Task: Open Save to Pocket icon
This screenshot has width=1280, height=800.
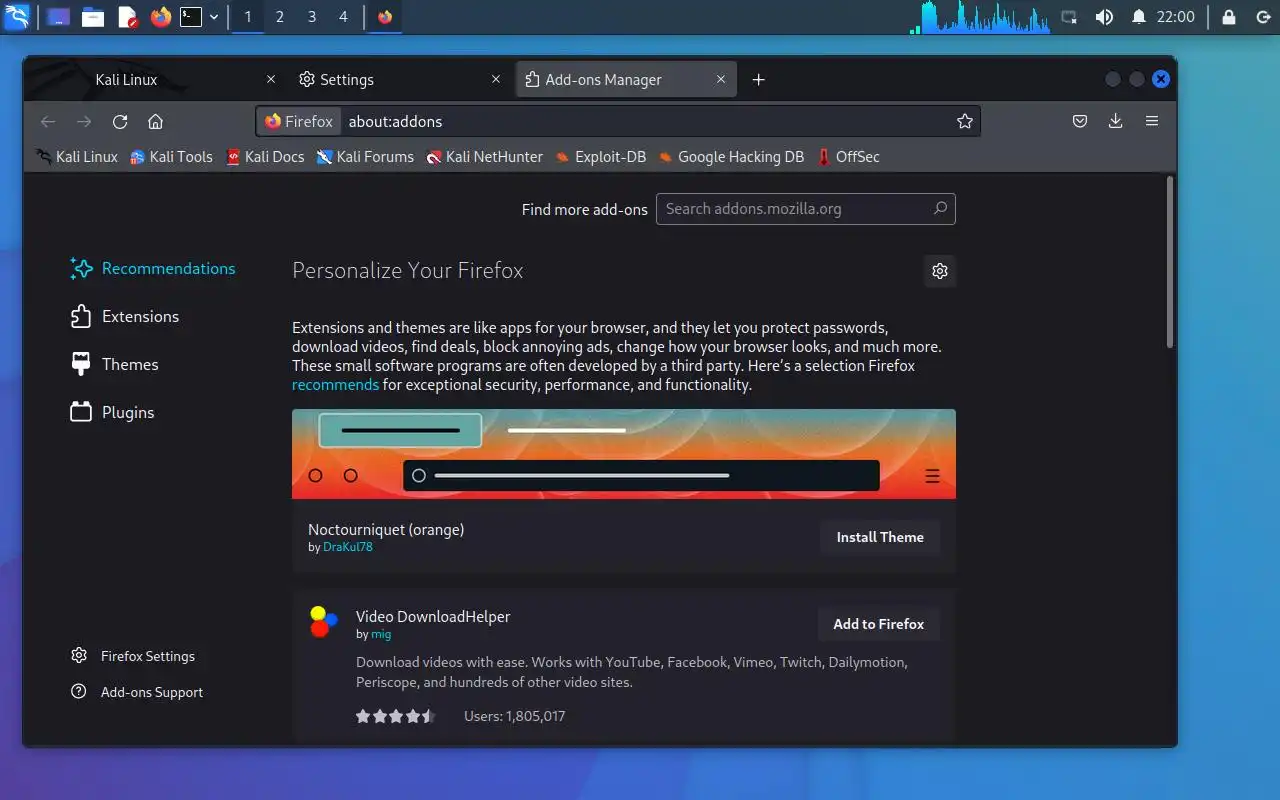Action: pos(1080,122)
